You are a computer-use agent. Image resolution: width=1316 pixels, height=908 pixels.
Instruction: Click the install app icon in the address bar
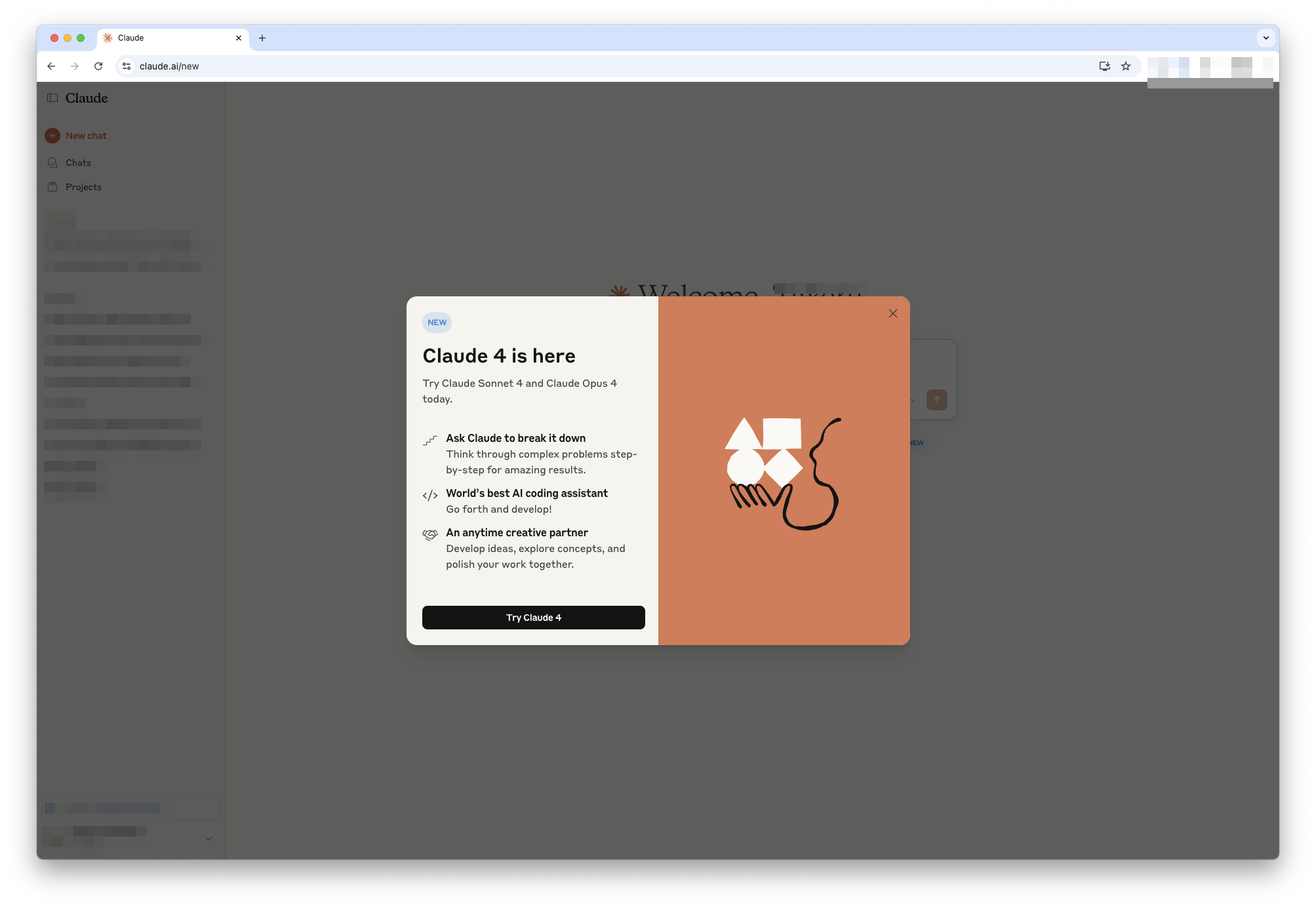click(1104, 66)
